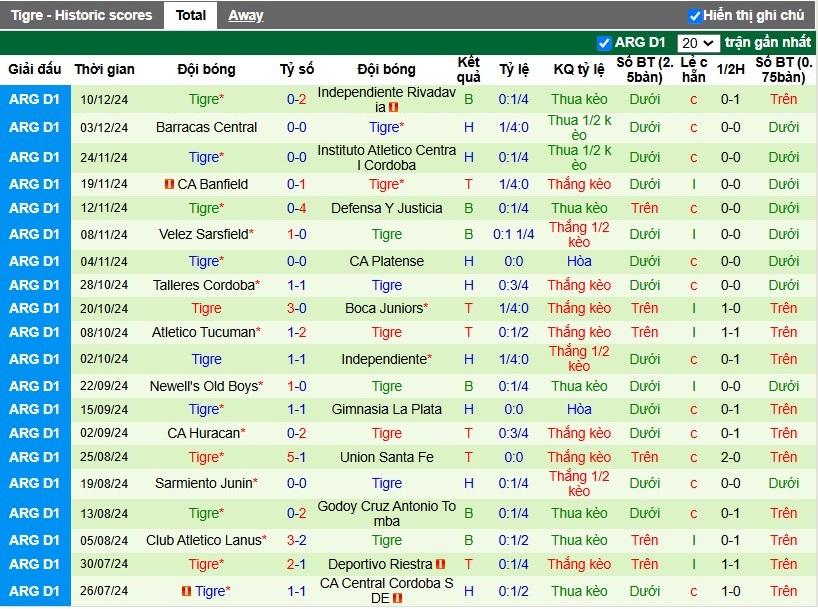Click the Thời gian column header
Image resolution: width=818 pixels, height=609 pixels.
[x=104, y=69]
